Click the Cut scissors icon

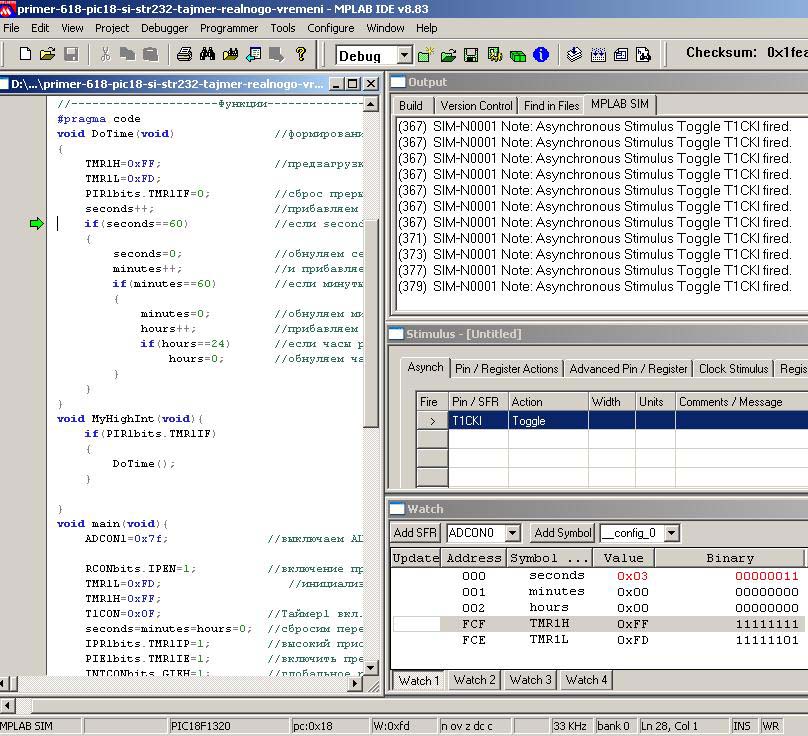pyautogui.click(x=105, y=54)
